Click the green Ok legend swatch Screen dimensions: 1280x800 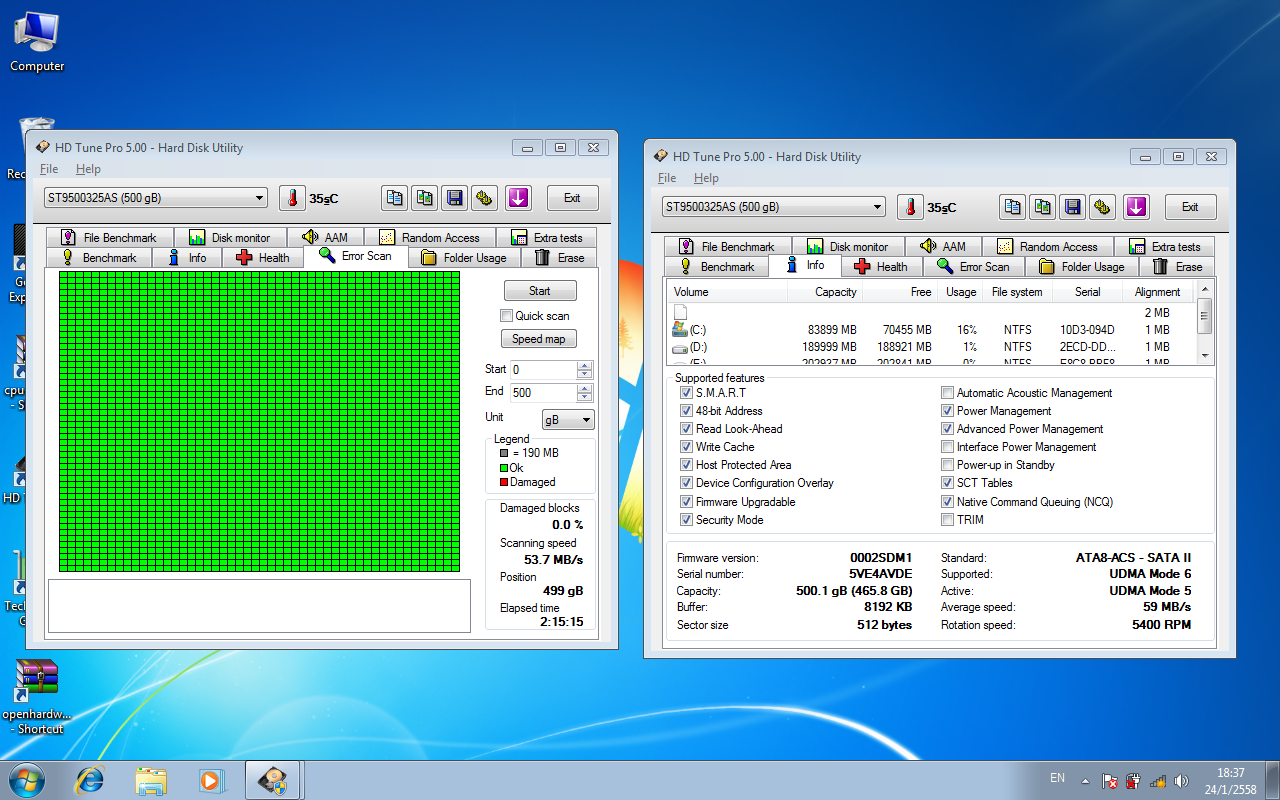tap(504, 468)
